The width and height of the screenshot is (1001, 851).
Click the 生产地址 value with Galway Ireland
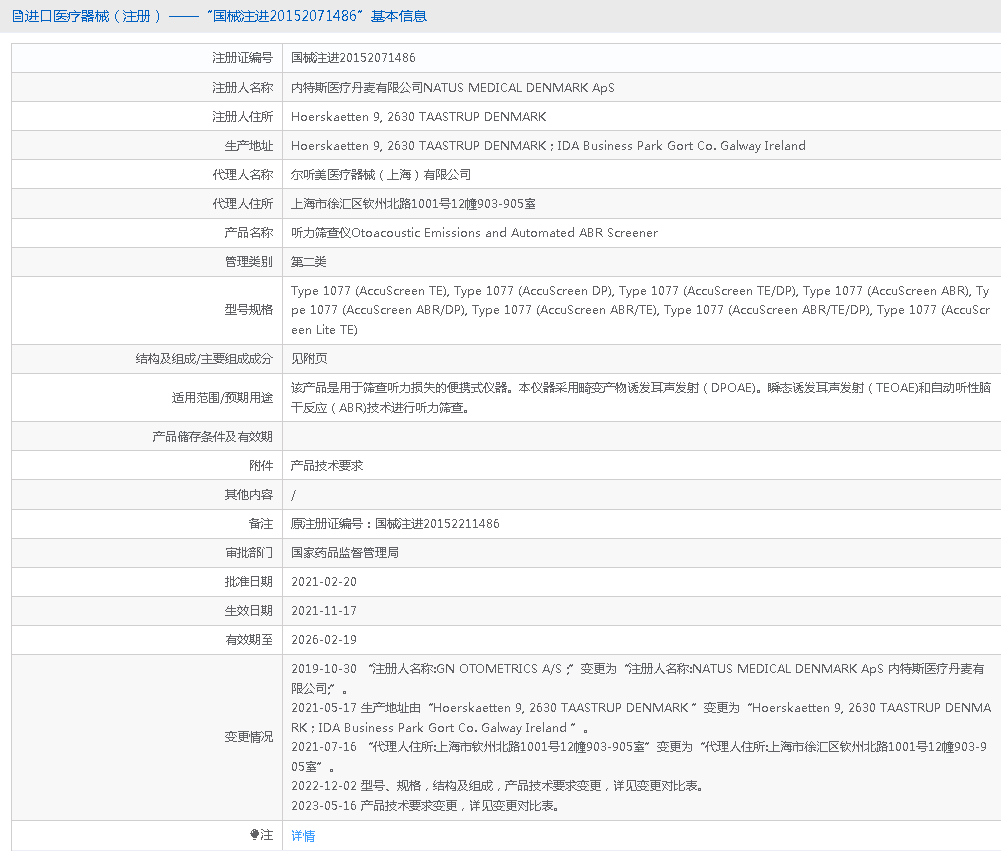click(547, 146)
